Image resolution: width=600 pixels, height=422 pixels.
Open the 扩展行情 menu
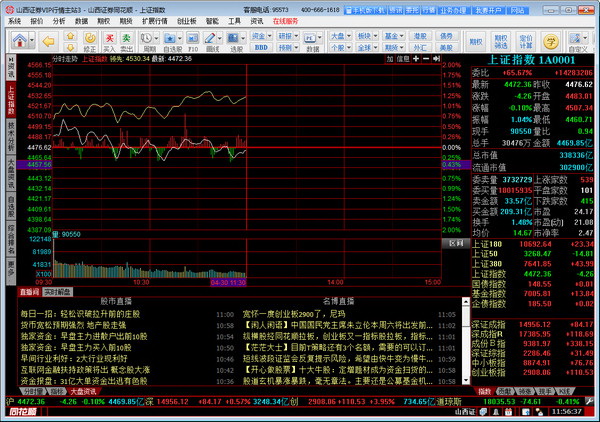click(x=155, y=21)
